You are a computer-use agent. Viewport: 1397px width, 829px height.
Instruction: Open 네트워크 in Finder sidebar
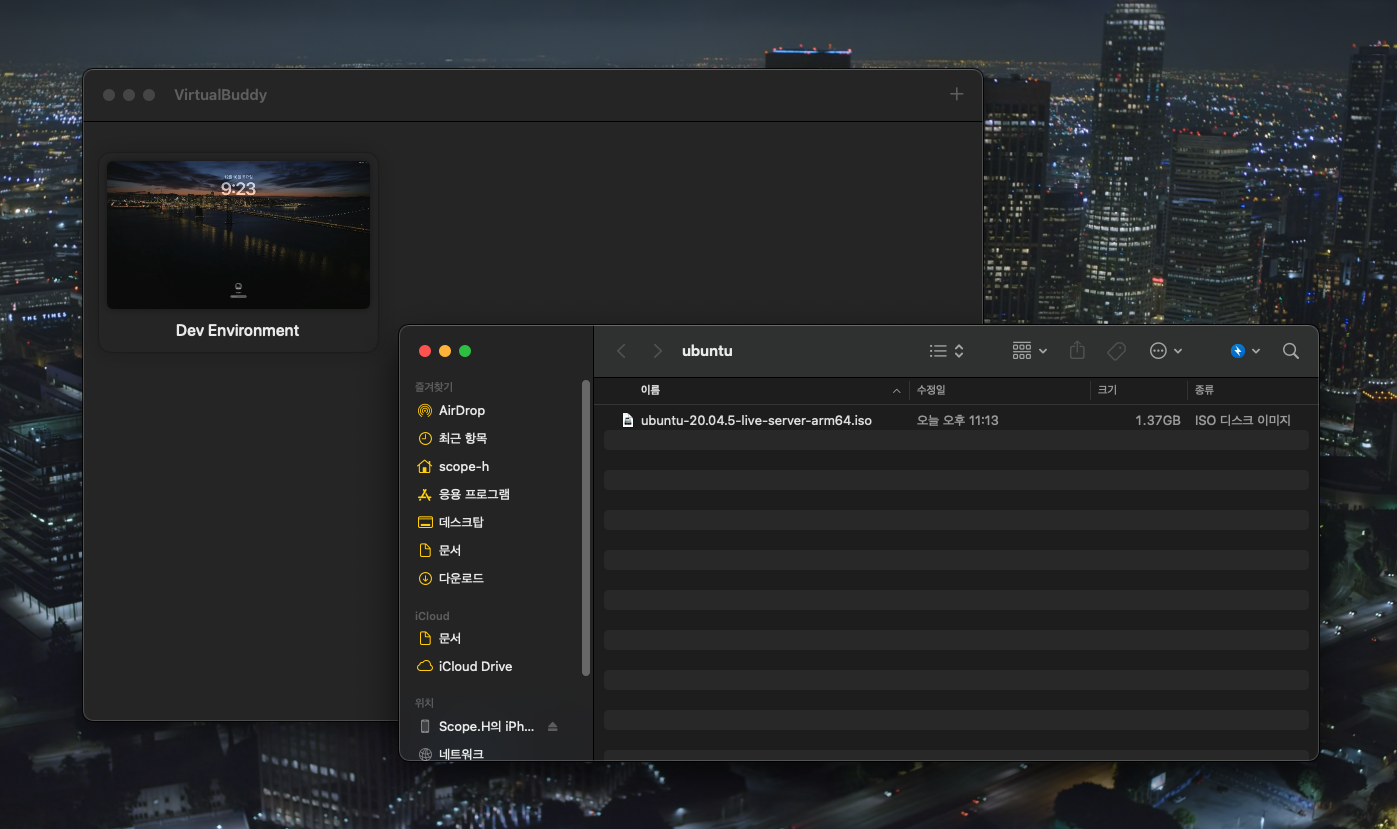(461, 754)
